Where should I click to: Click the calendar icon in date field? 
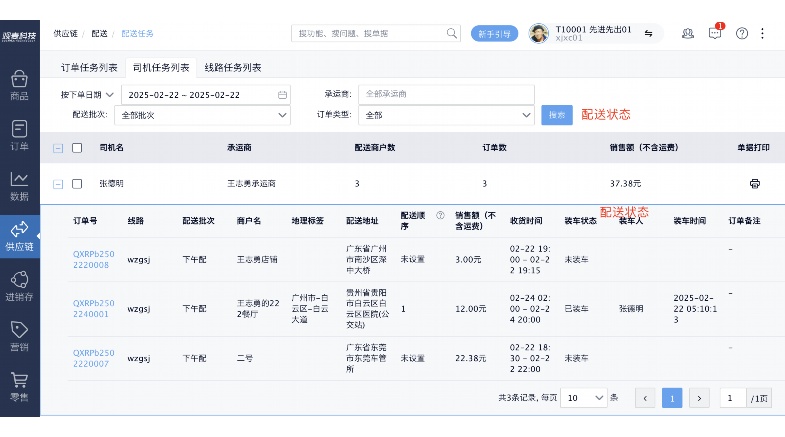tap(282, 95)
